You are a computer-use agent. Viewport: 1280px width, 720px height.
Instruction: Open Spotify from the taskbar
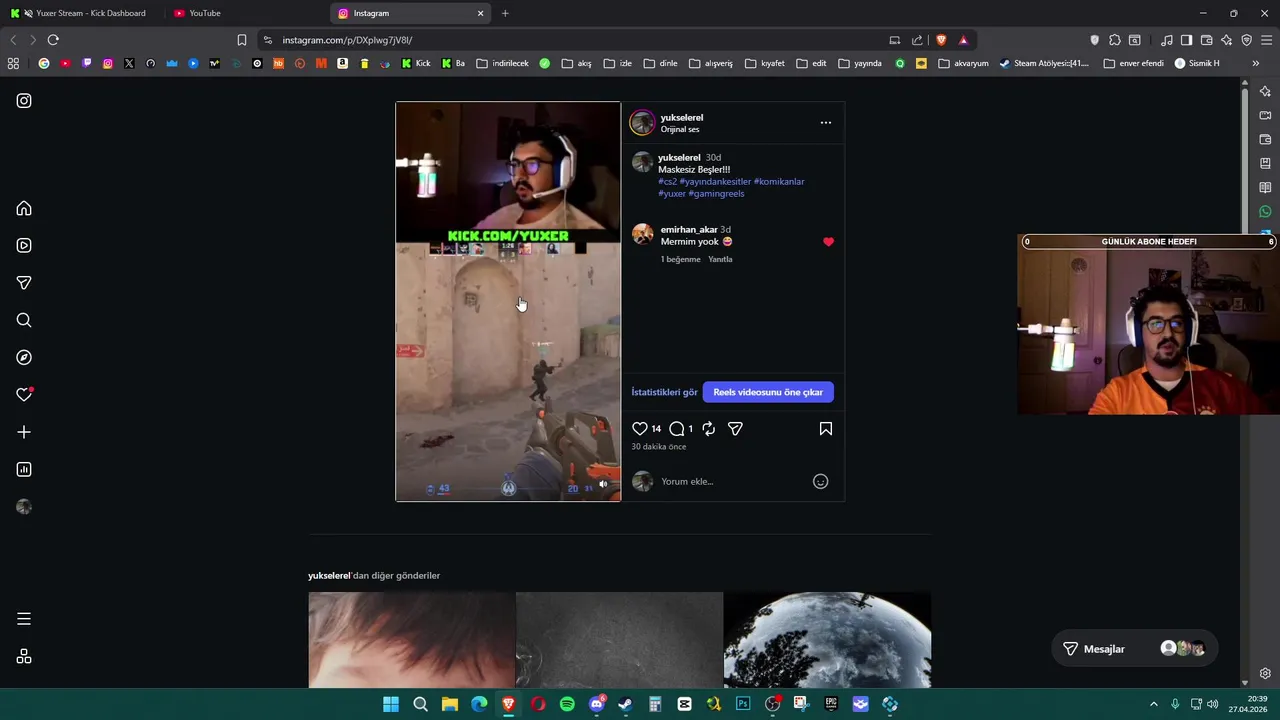(567, 704)
